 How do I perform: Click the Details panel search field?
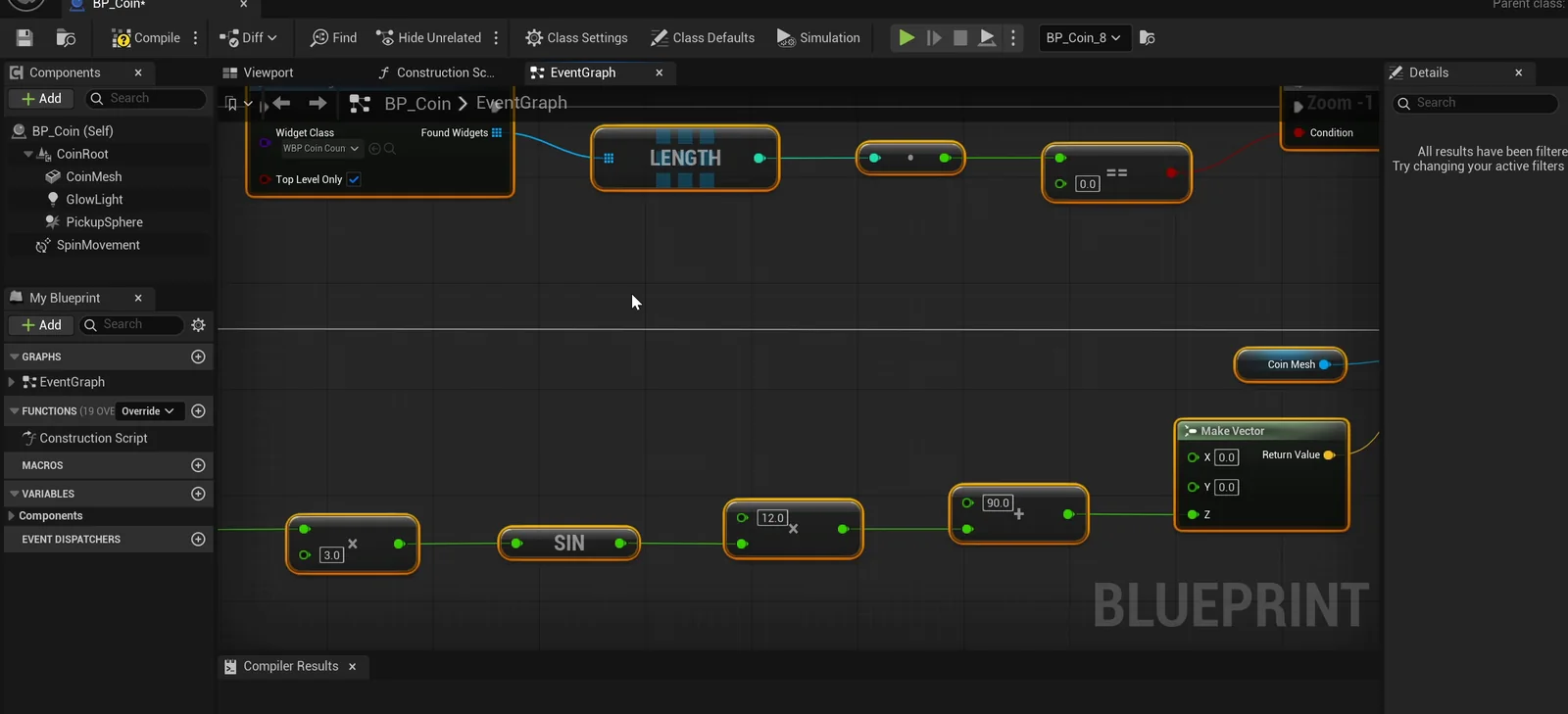tap(1476, 103)
